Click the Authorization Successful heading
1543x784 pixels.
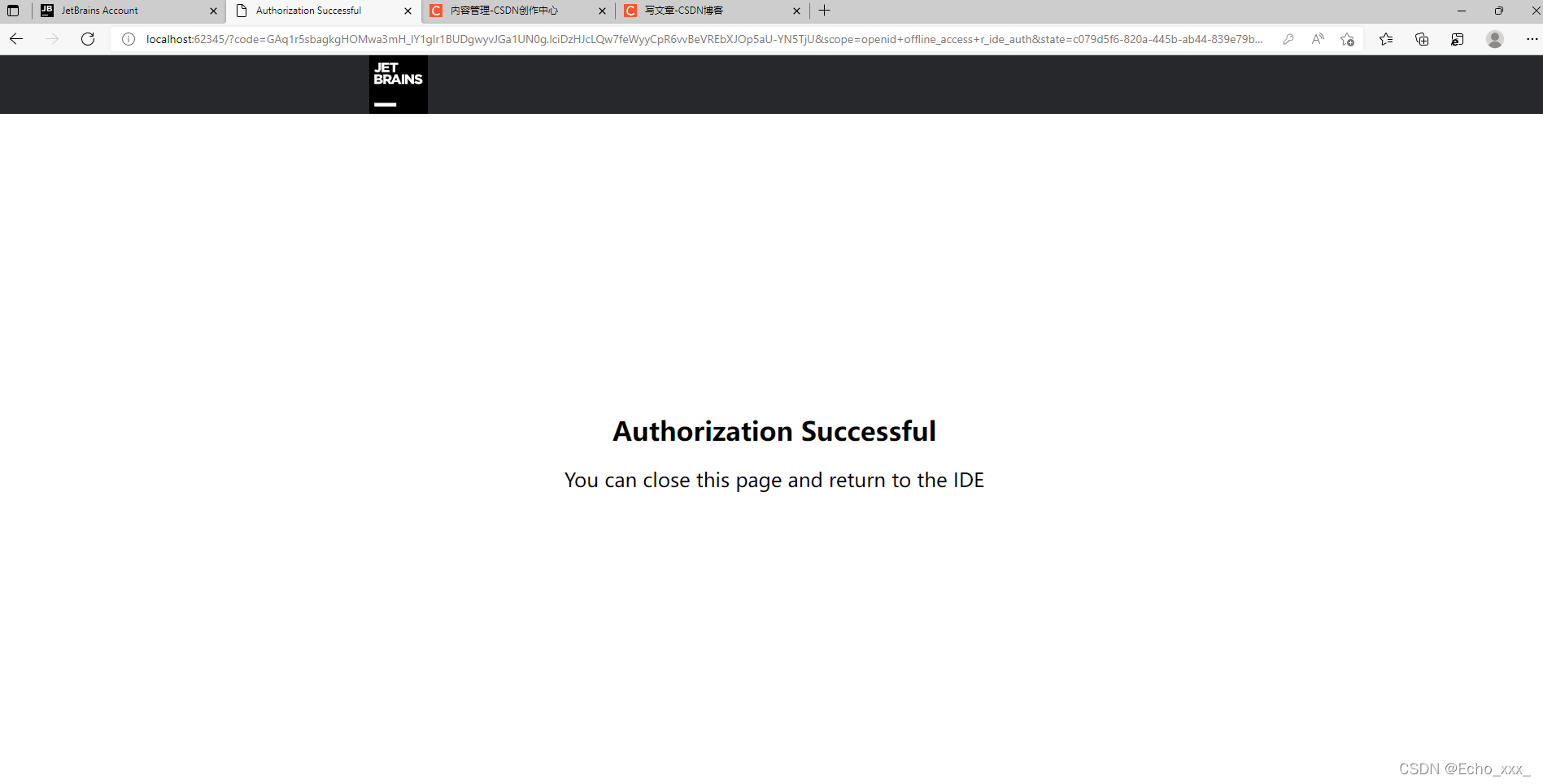point(774,431)
